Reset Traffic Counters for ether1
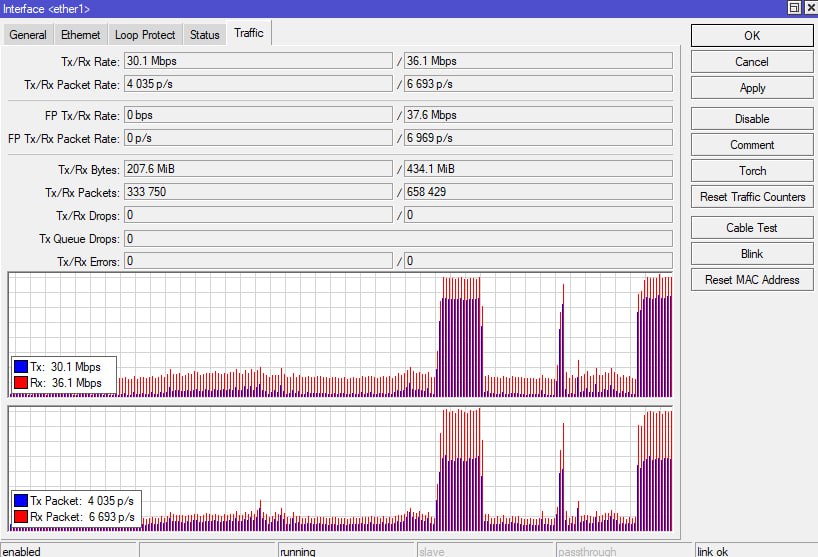This screenshot has height=557, width=818. 752,197
